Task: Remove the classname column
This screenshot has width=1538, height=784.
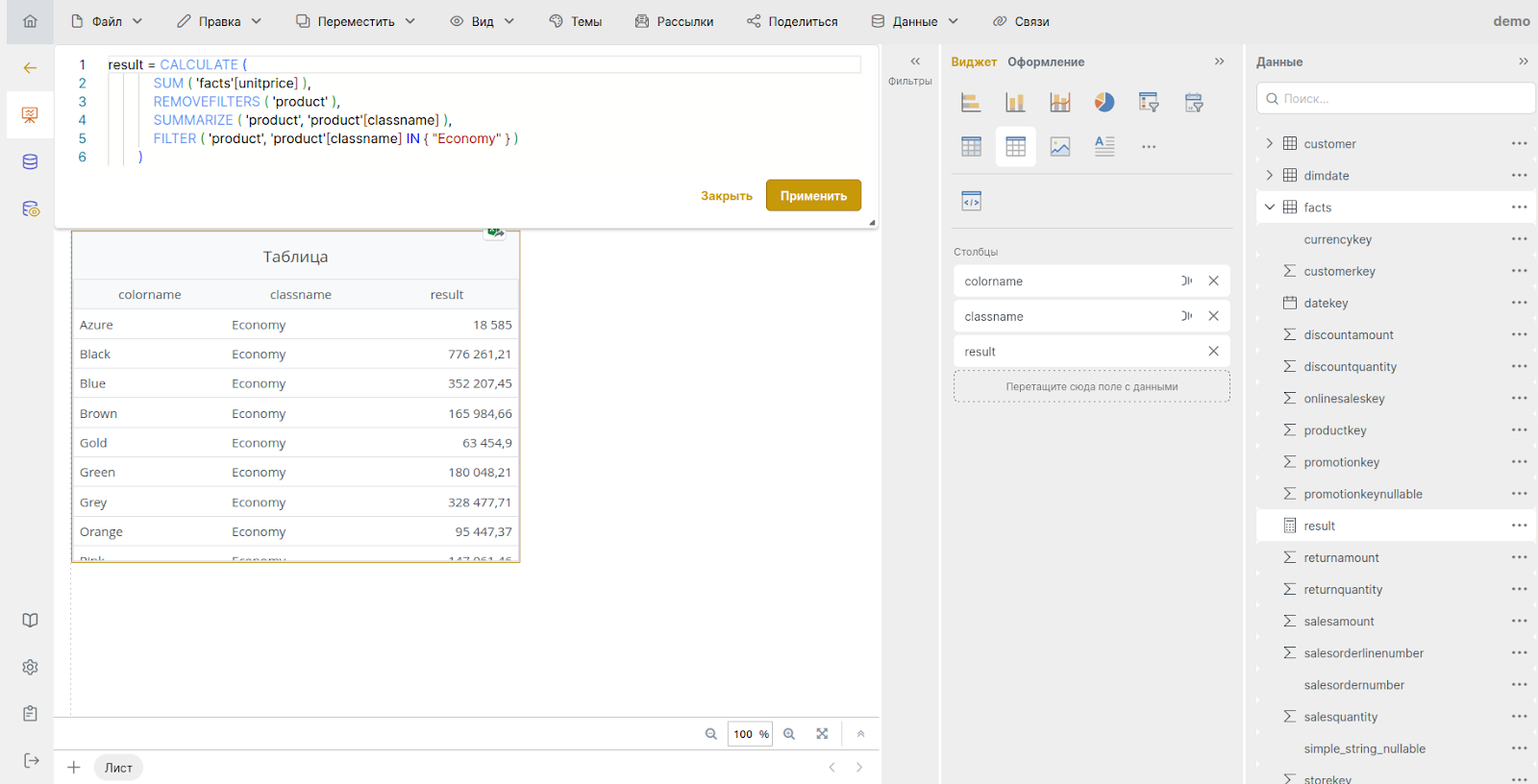Action: point(1213,316)
